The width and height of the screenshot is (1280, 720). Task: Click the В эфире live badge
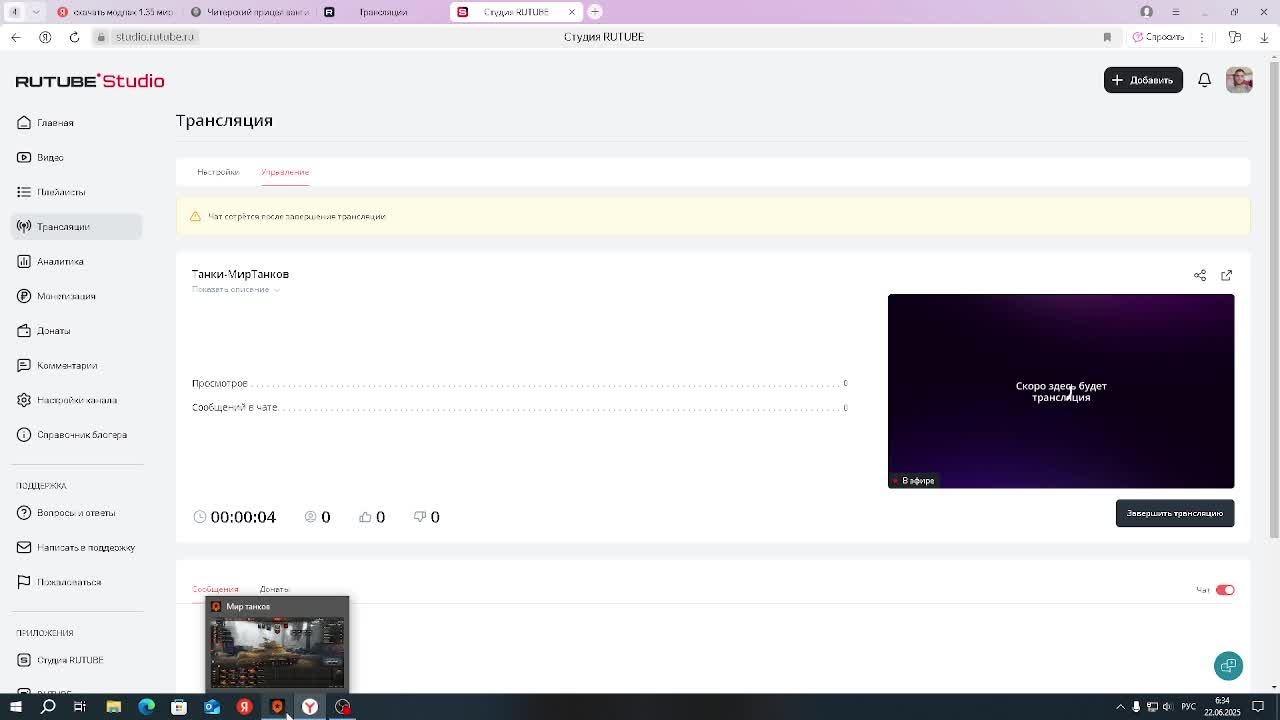click(x=914, y=481)
